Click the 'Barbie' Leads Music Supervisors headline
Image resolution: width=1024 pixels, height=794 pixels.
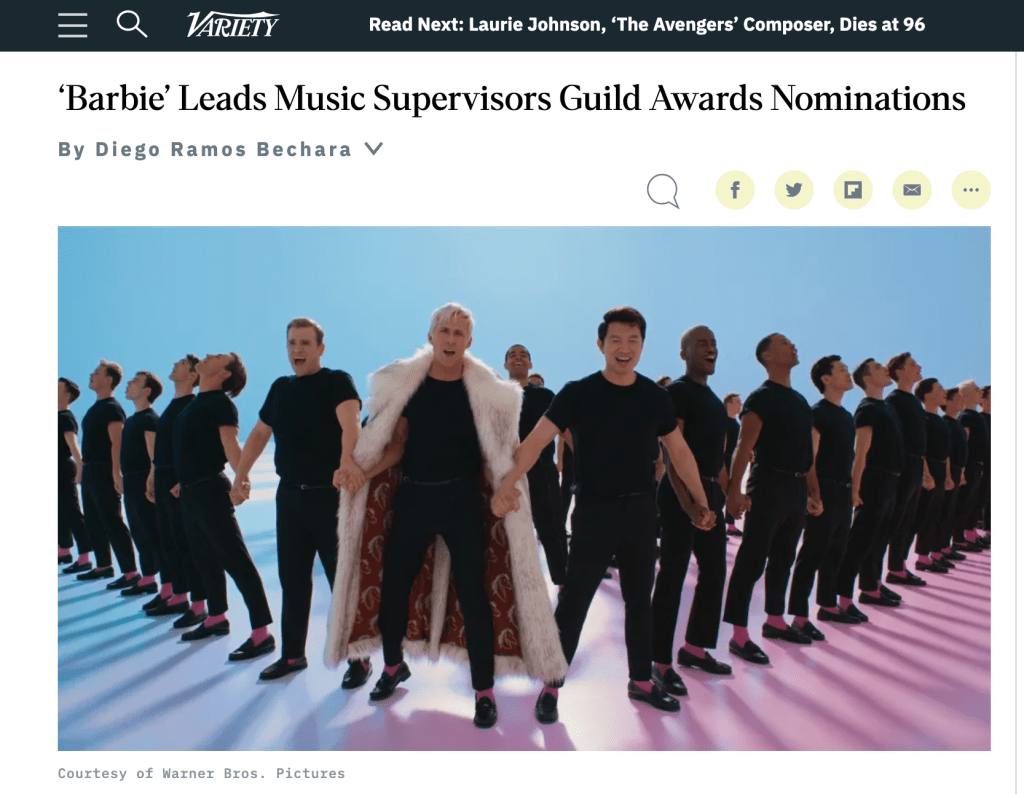coord(511,99)
